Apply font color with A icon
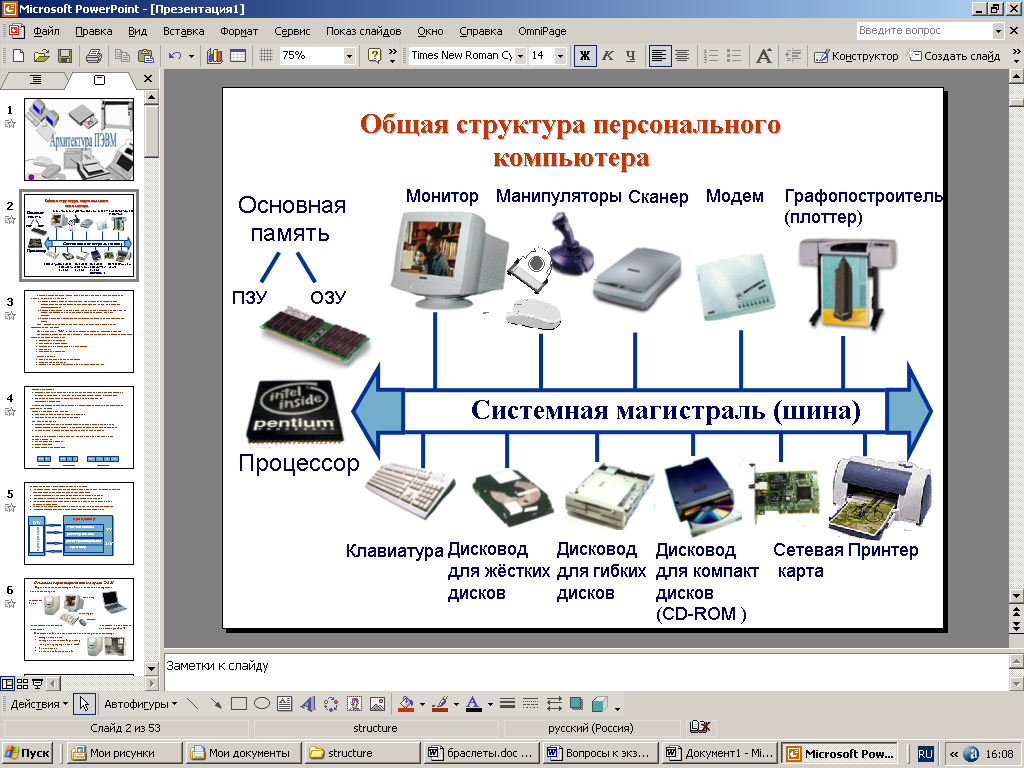This screenshot has height=768, width=1024. 474,703
